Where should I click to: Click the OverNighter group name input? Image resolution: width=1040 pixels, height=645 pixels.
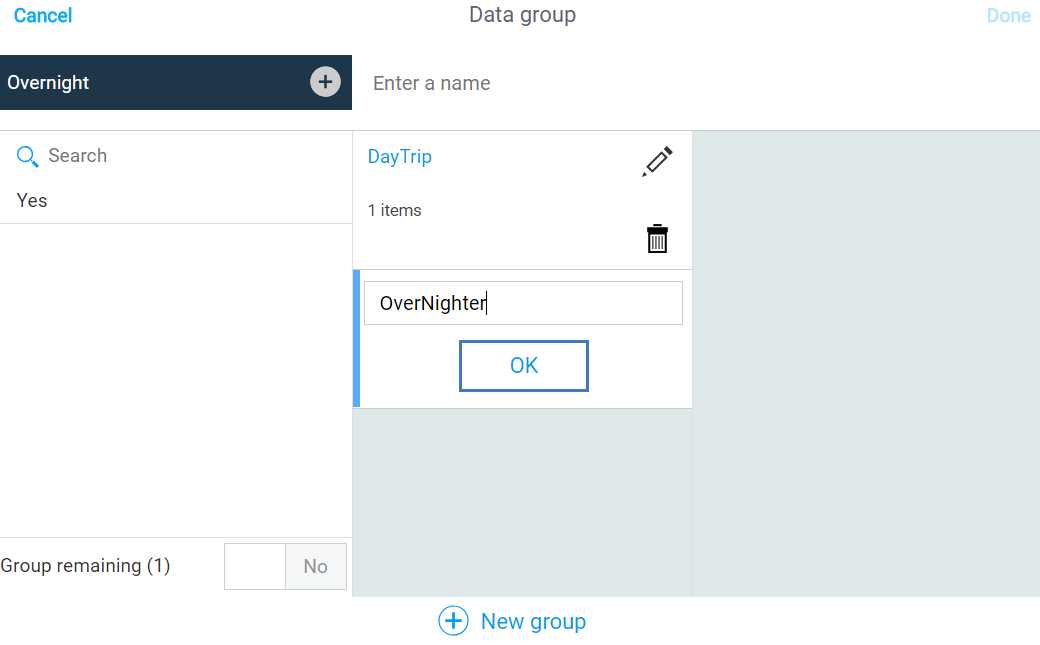point(523,303)
